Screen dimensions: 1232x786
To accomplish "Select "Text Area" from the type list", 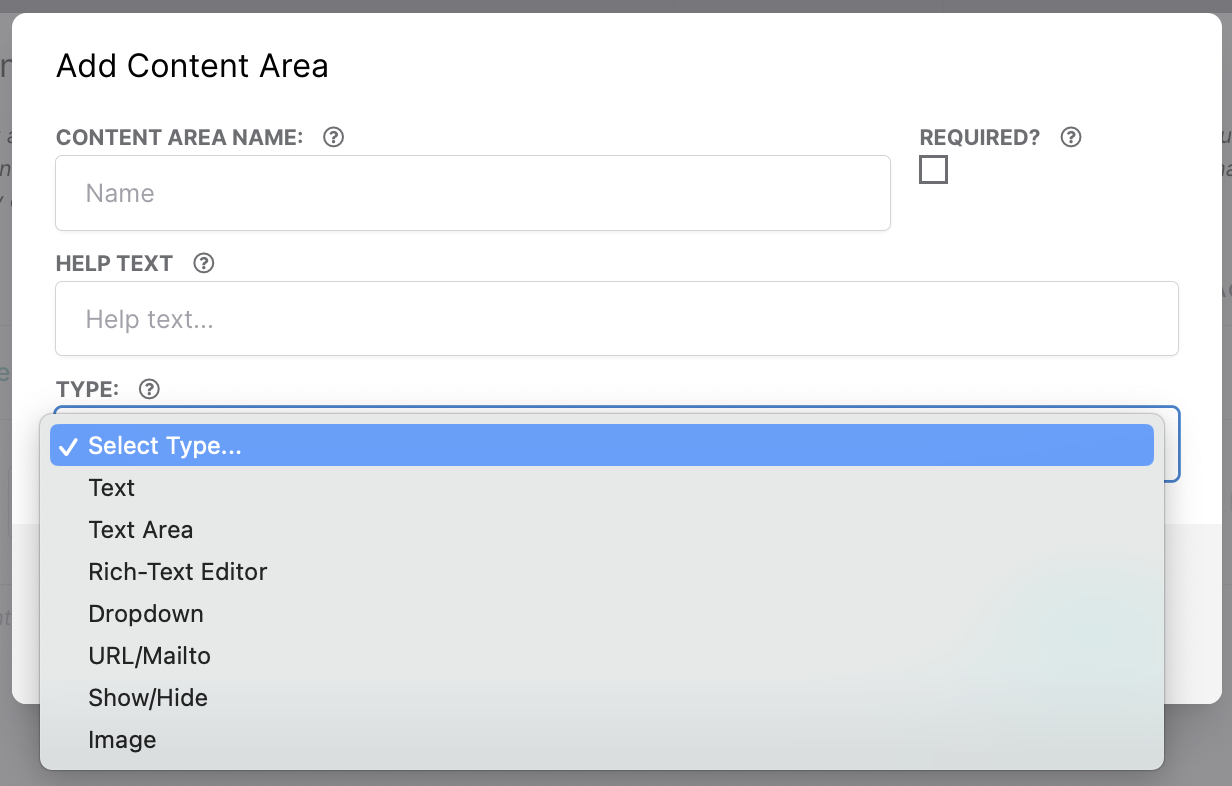I will pos(141,530).
